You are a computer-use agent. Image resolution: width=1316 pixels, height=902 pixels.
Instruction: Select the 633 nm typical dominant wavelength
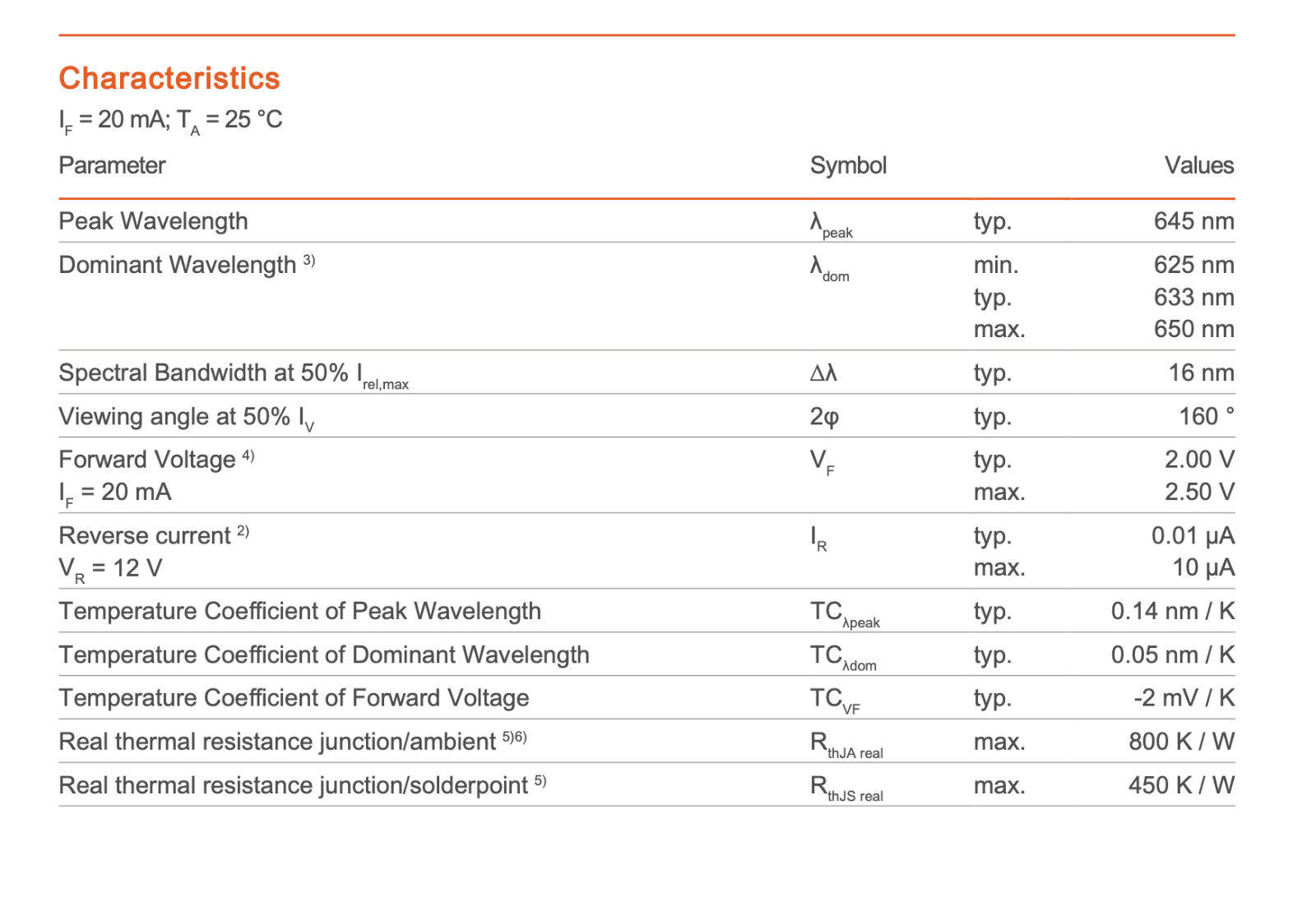1193,297
